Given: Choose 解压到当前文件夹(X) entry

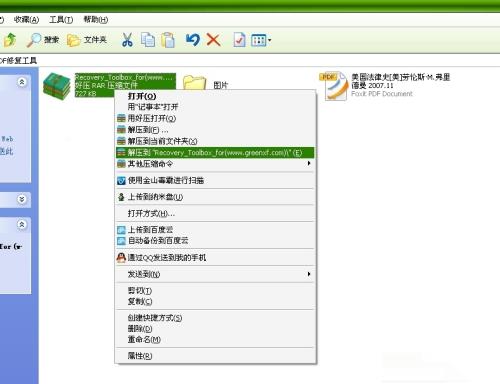Looking at the screenshot, I should pyautogui.click(x=215, y=141).
